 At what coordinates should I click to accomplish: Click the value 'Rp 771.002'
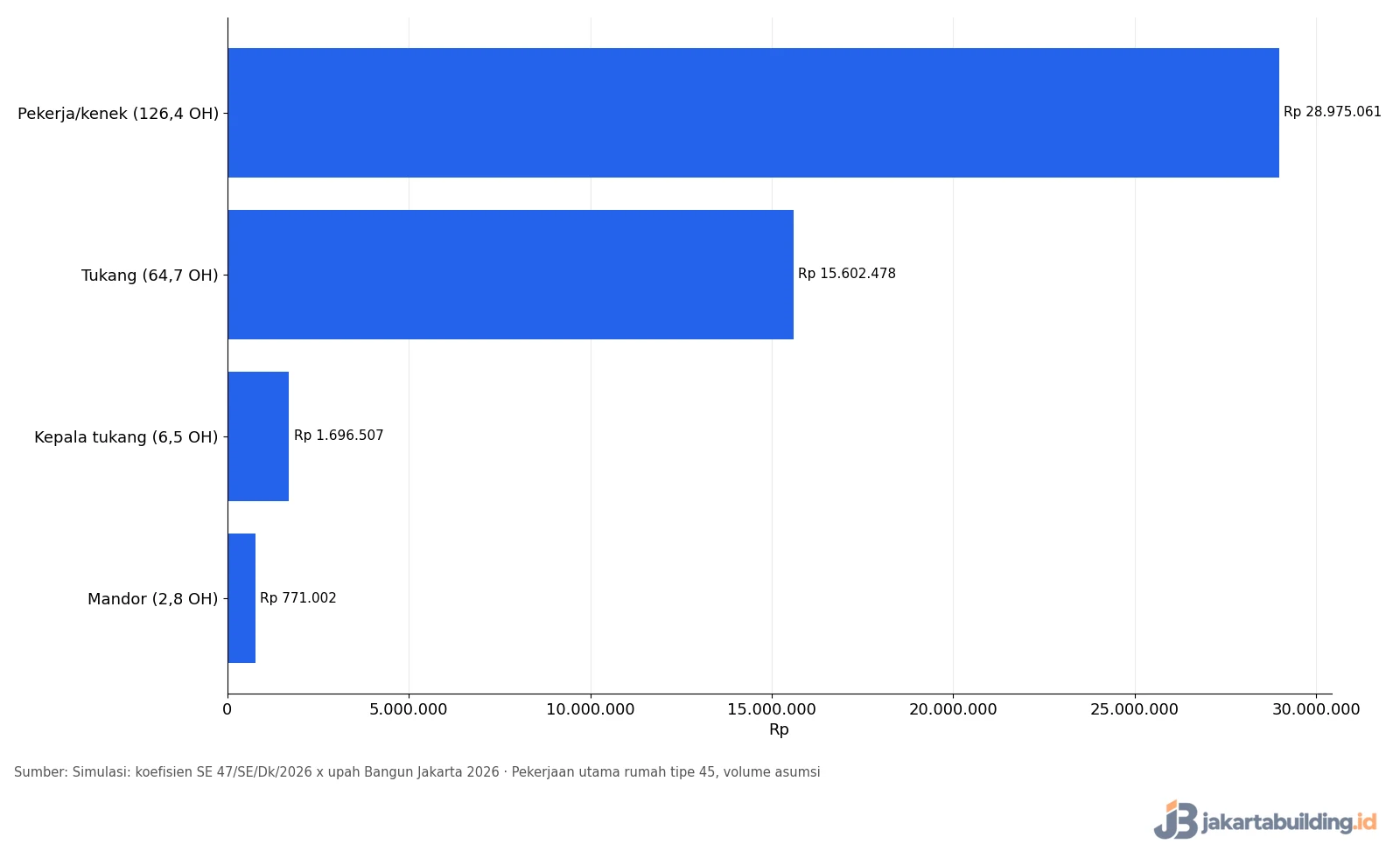tap(298, 598)
